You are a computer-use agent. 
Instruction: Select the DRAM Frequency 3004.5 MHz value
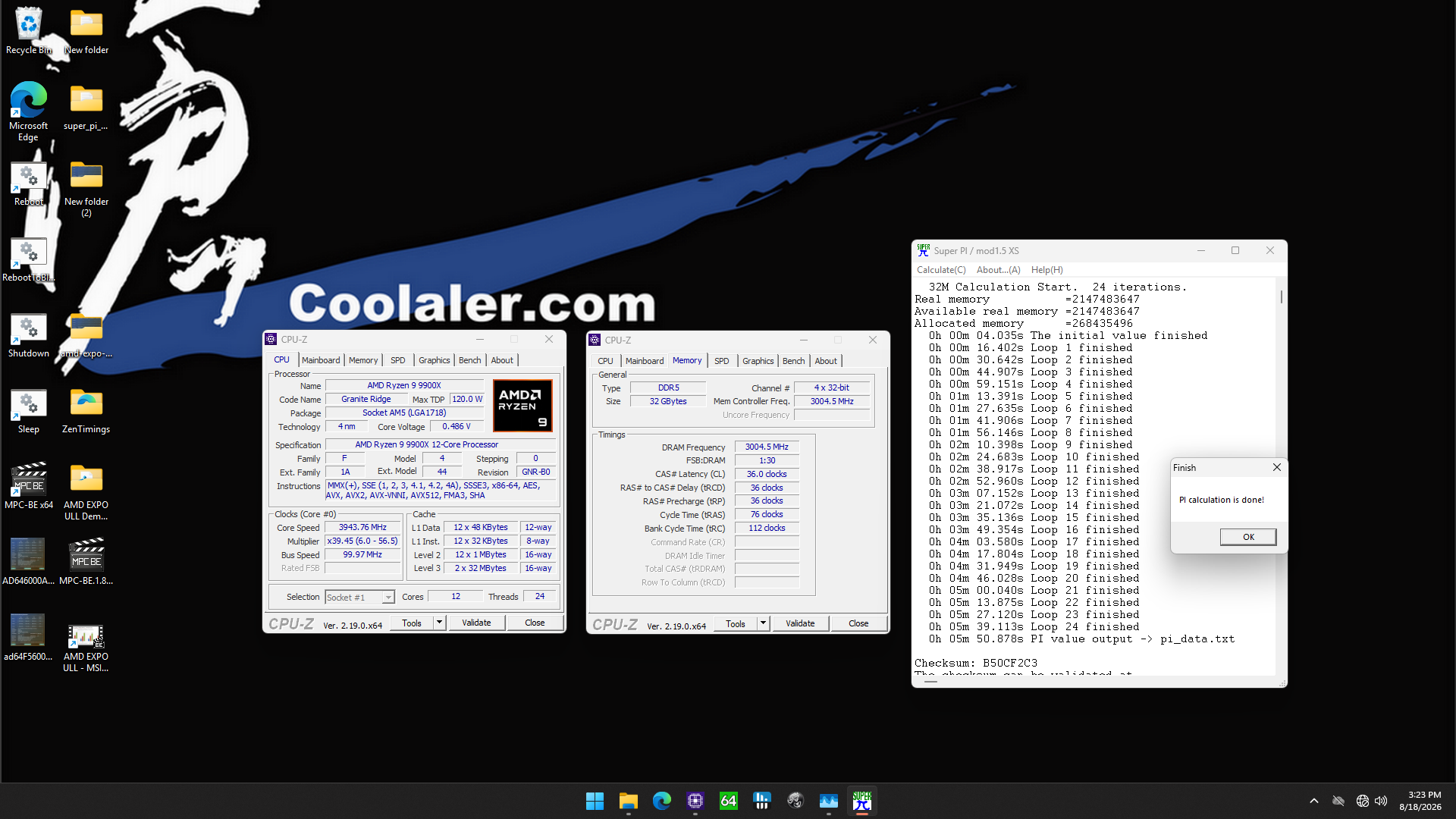tap(767, 447)
